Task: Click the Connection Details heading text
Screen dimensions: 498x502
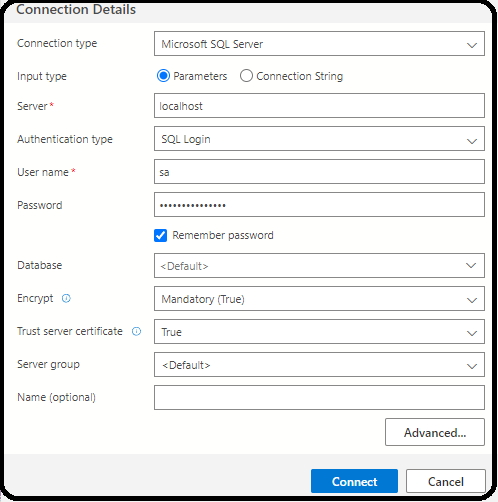Action: click(x=76, y=9)
